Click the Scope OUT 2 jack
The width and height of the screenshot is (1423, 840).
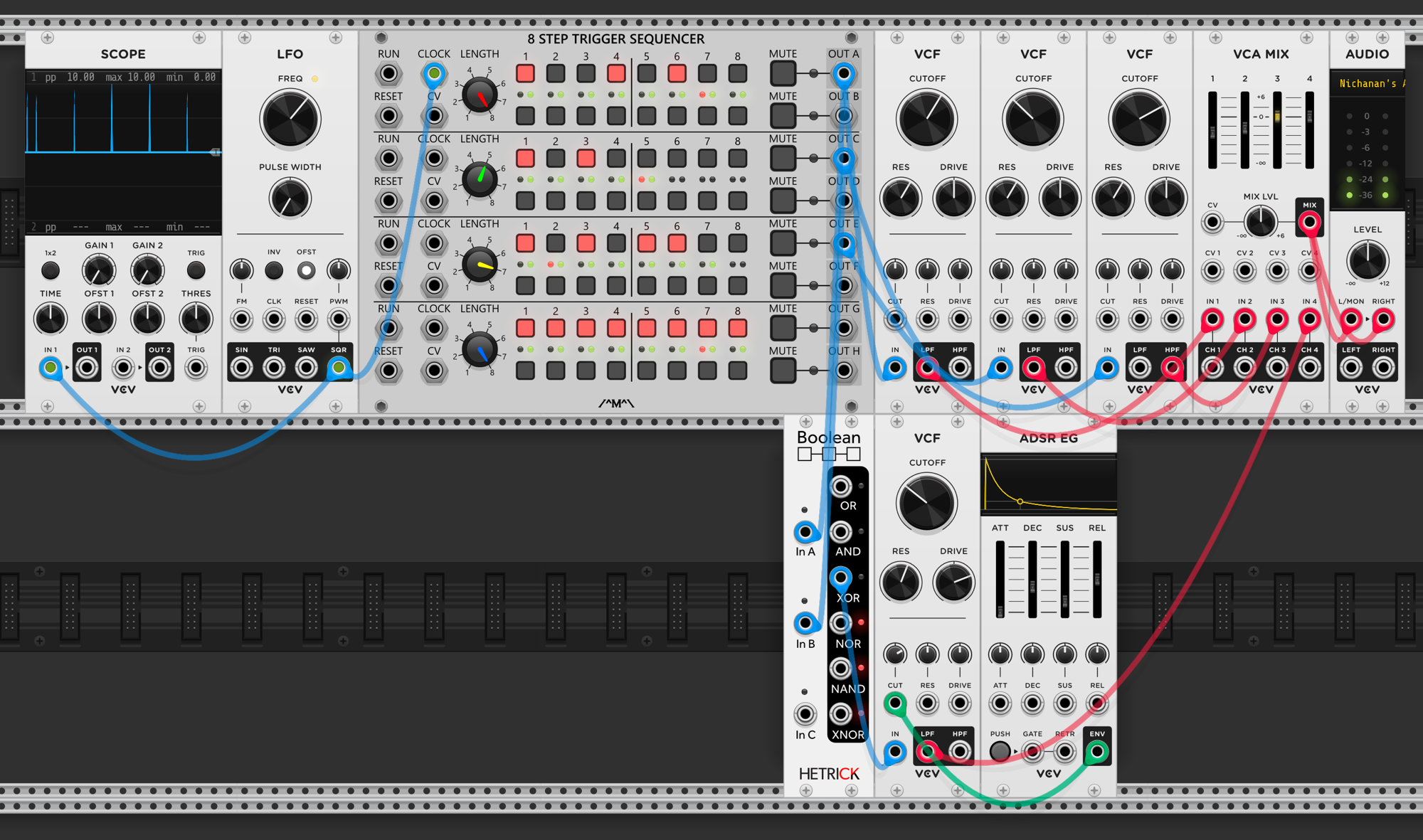160,368
